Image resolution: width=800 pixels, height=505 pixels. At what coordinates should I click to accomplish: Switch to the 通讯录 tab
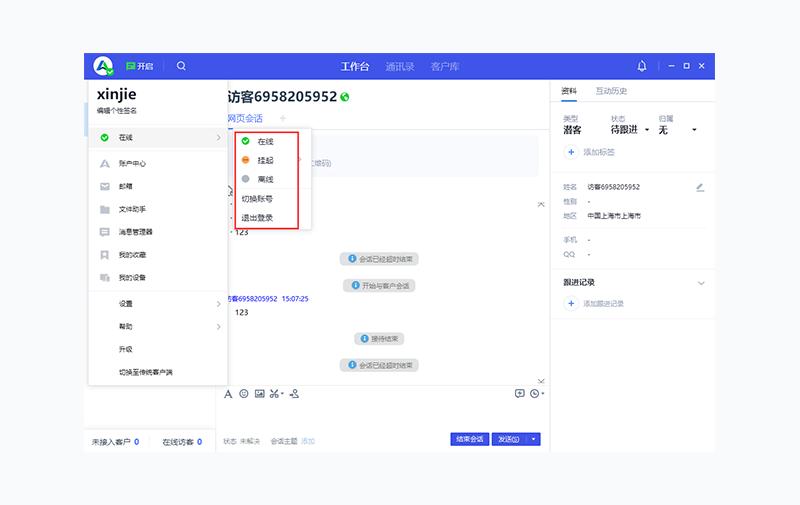(x=399, y=66)
